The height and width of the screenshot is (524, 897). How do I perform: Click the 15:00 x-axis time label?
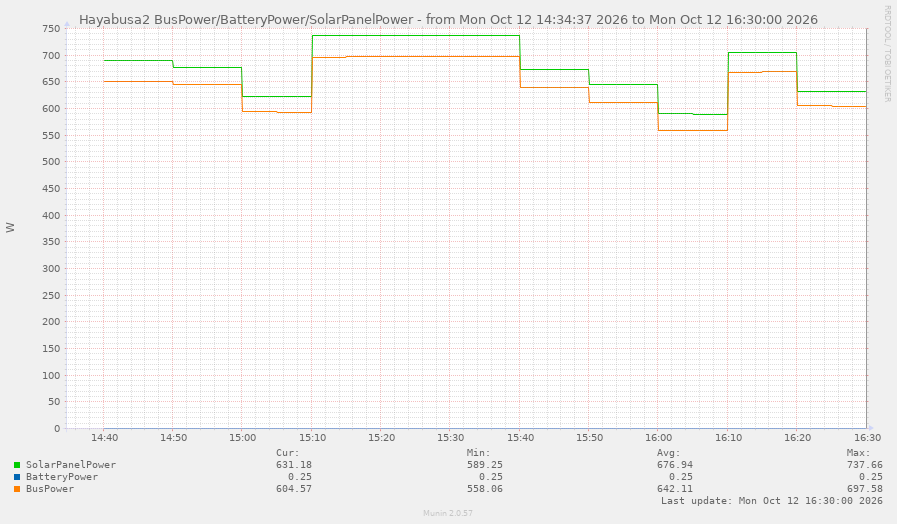243,438
